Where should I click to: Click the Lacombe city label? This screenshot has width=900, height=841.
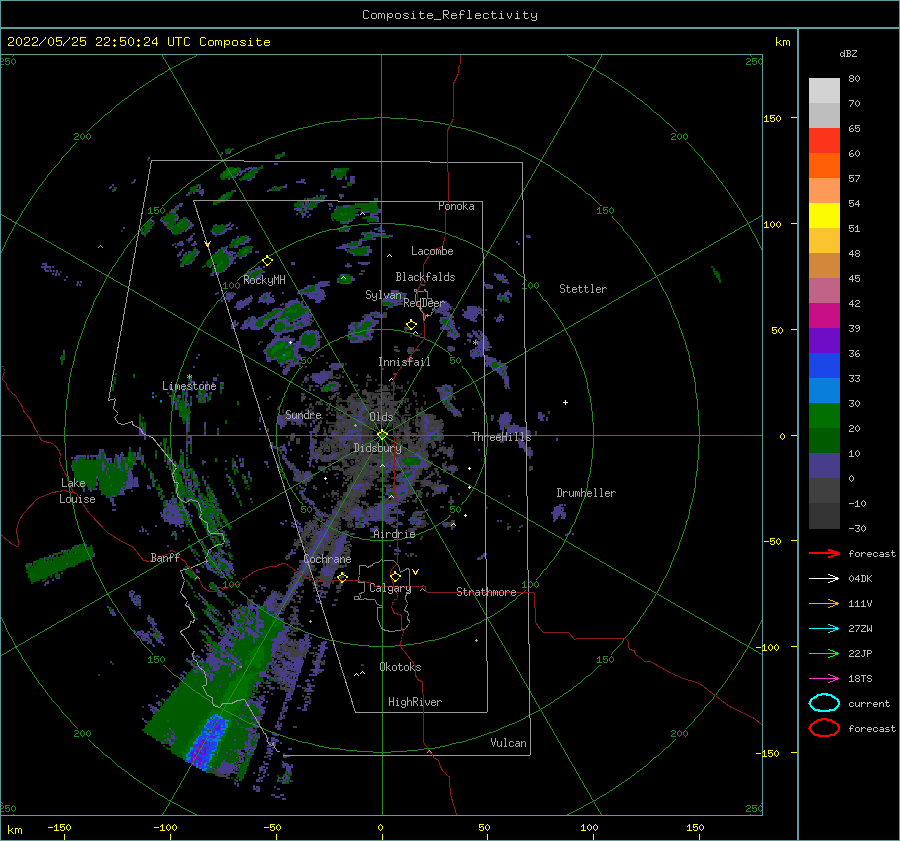point(432,251)
